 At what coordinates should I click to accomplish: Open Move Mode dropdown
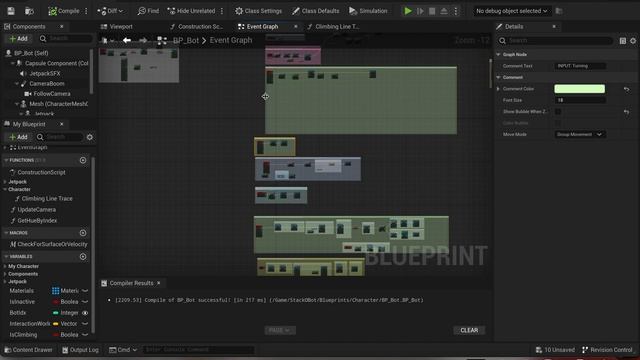click(x=580, y=134)
